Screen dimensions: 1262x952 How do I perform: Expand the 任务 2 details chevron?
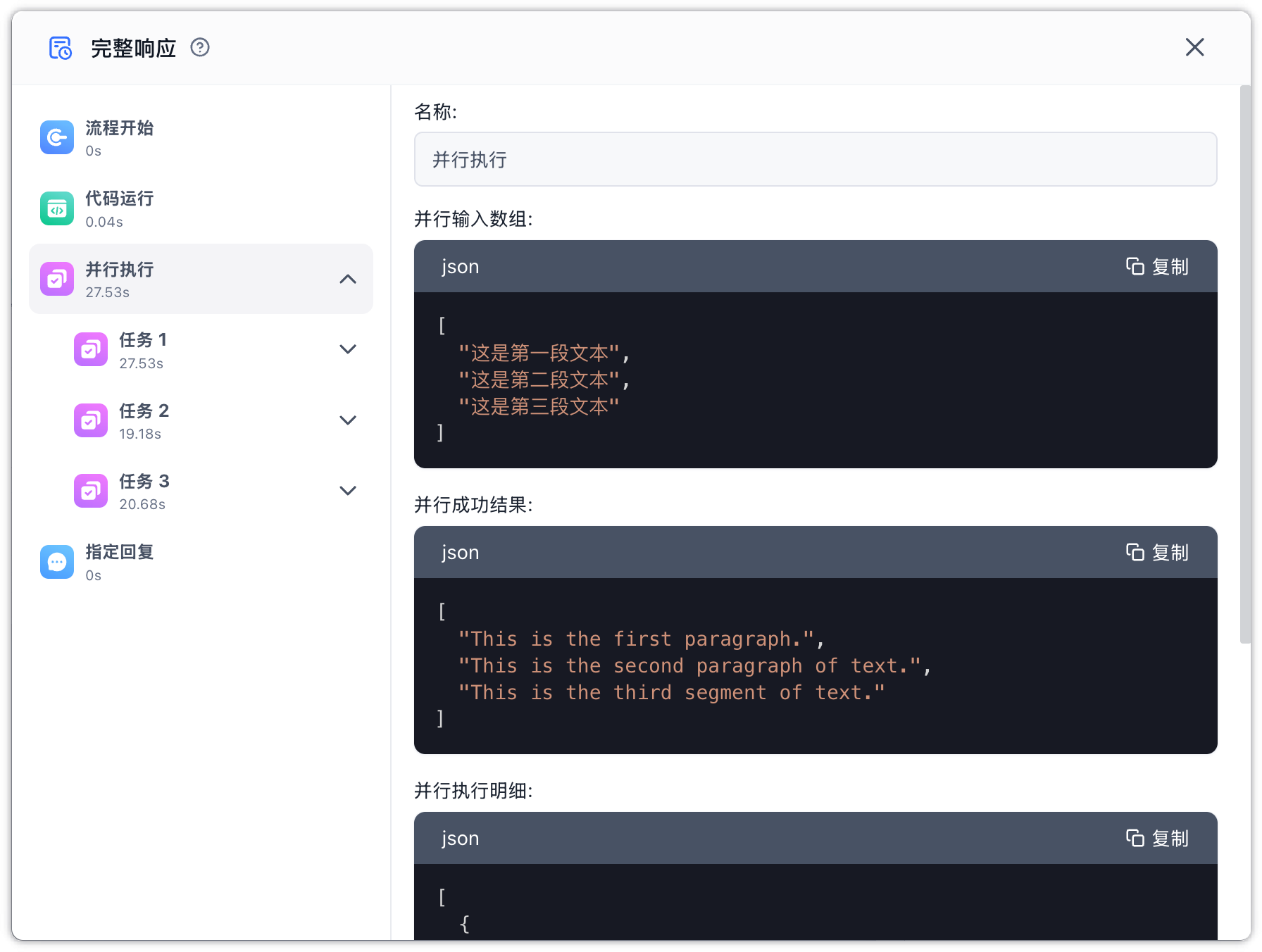(x=348, y=420)
